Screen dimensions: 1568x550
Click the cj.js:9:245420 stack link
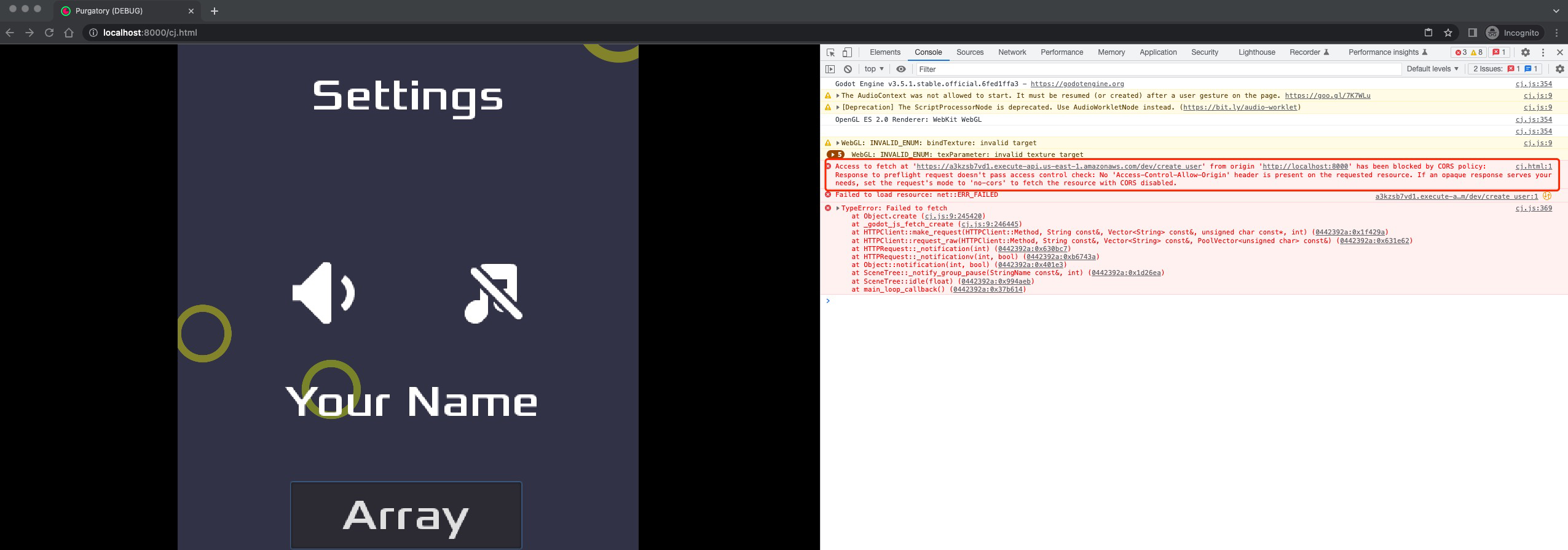953,217
